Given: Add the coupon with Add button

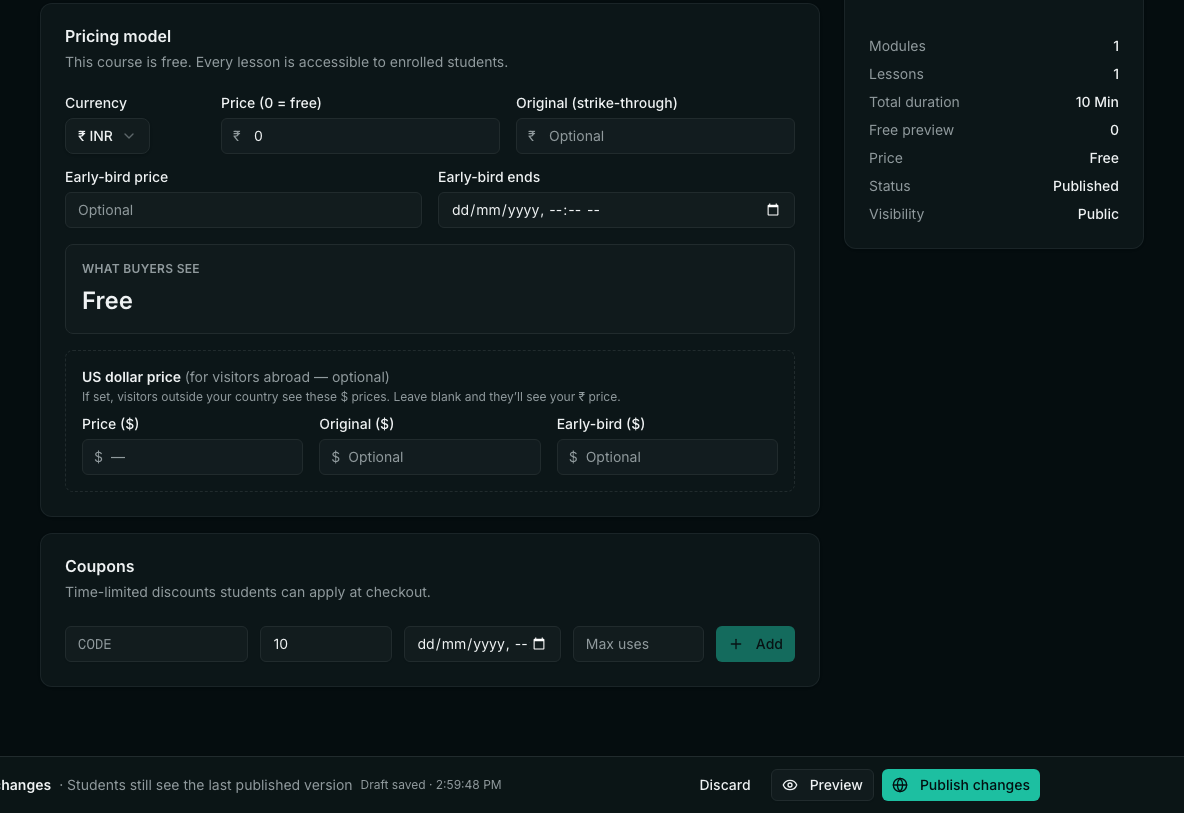Looking at the screenshot, I should (755, 644).
